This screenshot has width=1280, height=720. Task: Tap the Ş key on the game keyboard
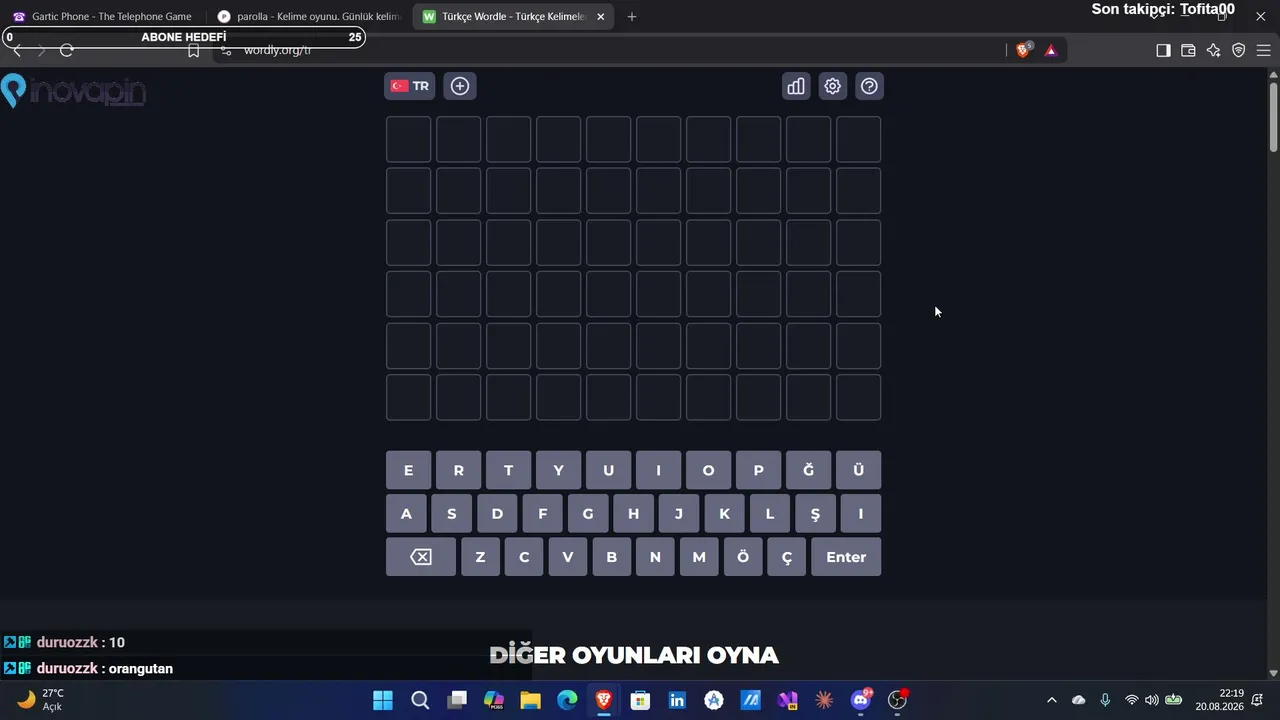(815, 514)
